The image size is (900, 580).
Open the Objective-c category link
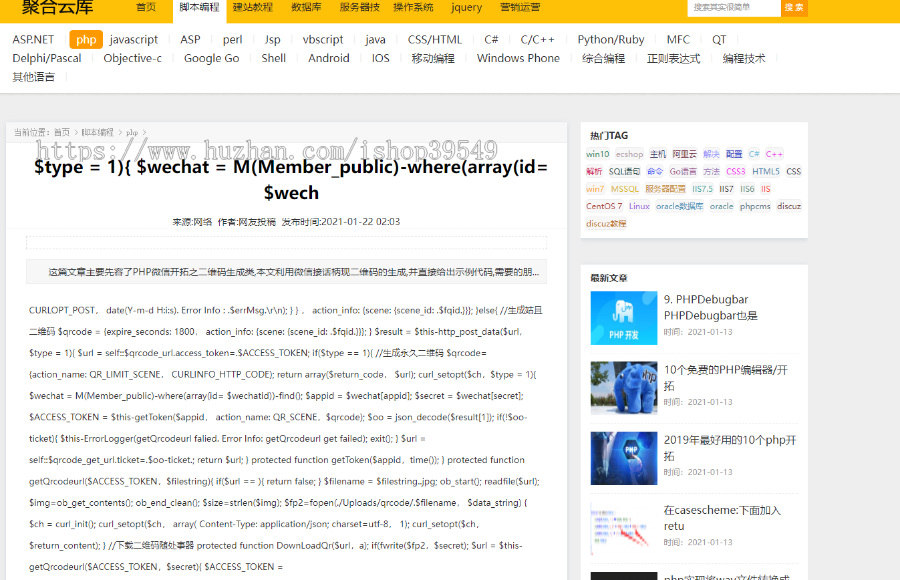133,58
